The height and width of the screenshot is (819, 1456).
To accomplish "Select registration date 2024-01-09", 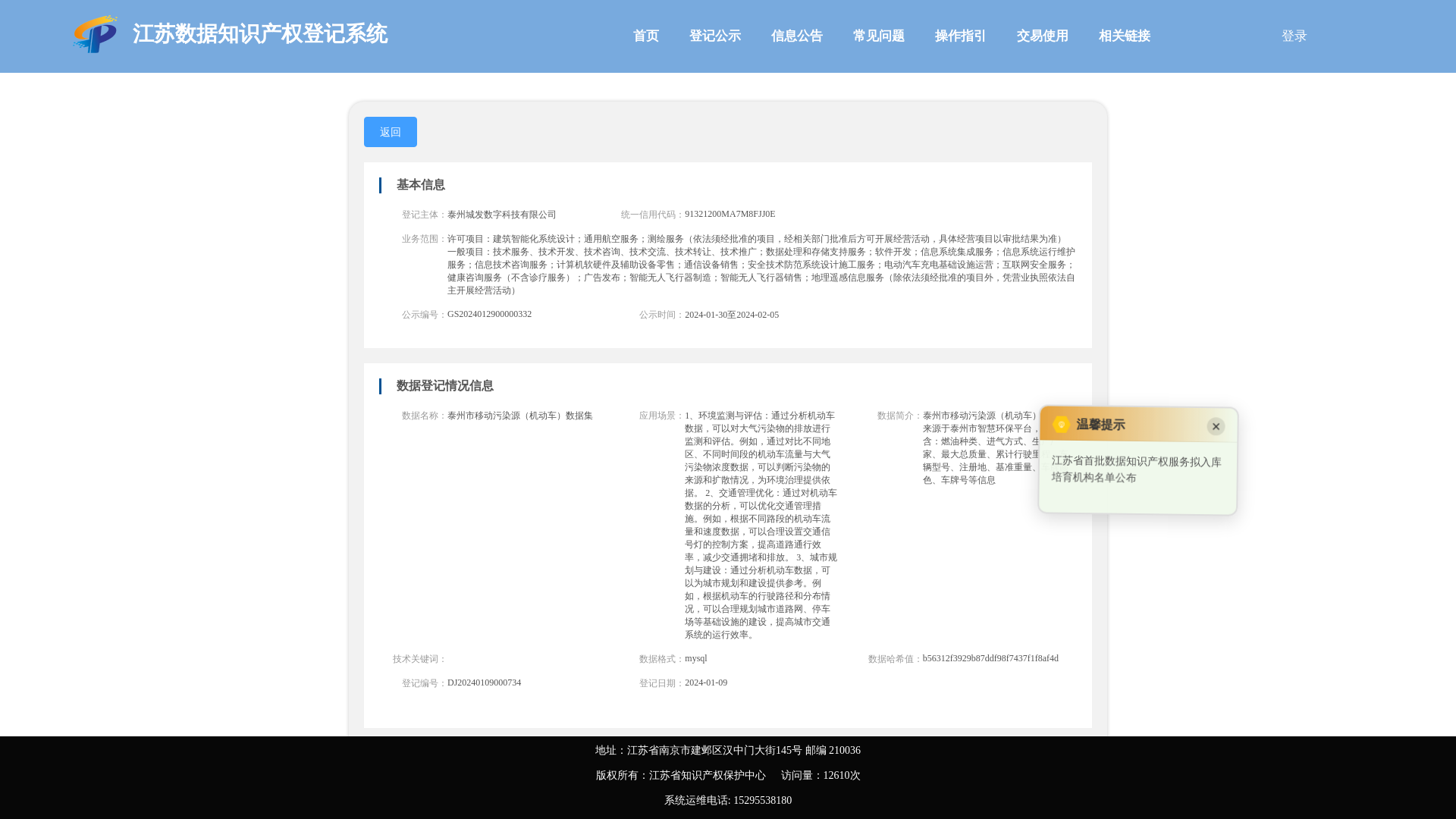I will [x=706, y=683].
